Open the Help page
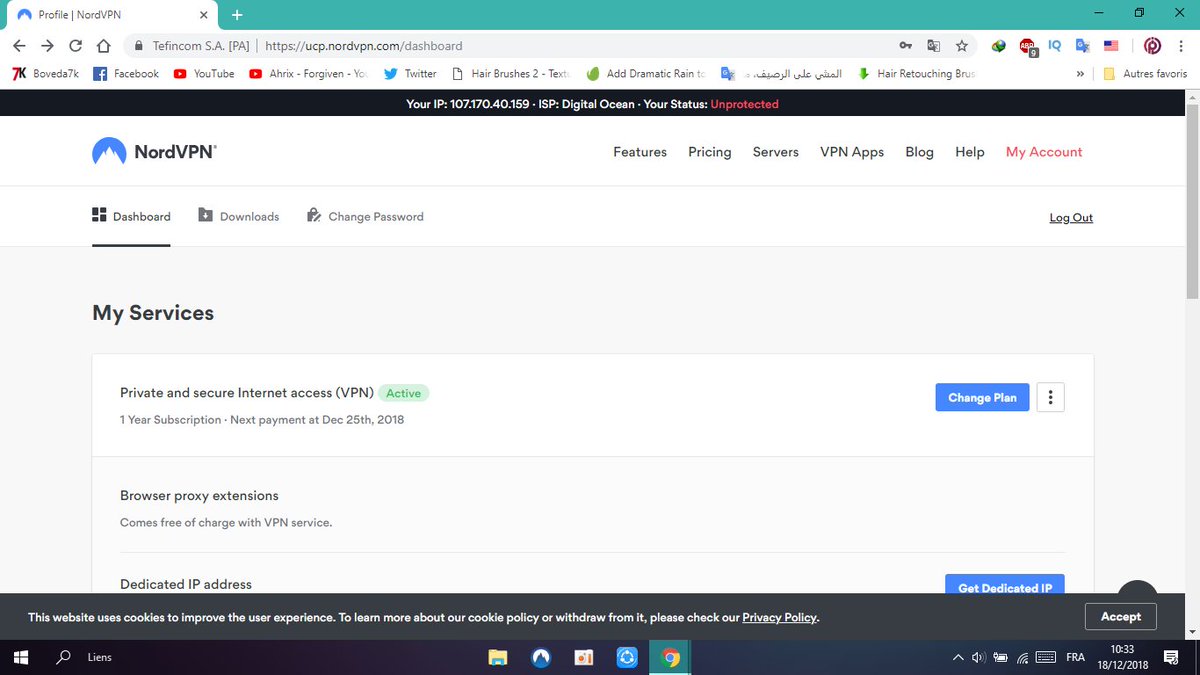Image resolution: width=1200 pixels, height=675 pixels. 970,152
